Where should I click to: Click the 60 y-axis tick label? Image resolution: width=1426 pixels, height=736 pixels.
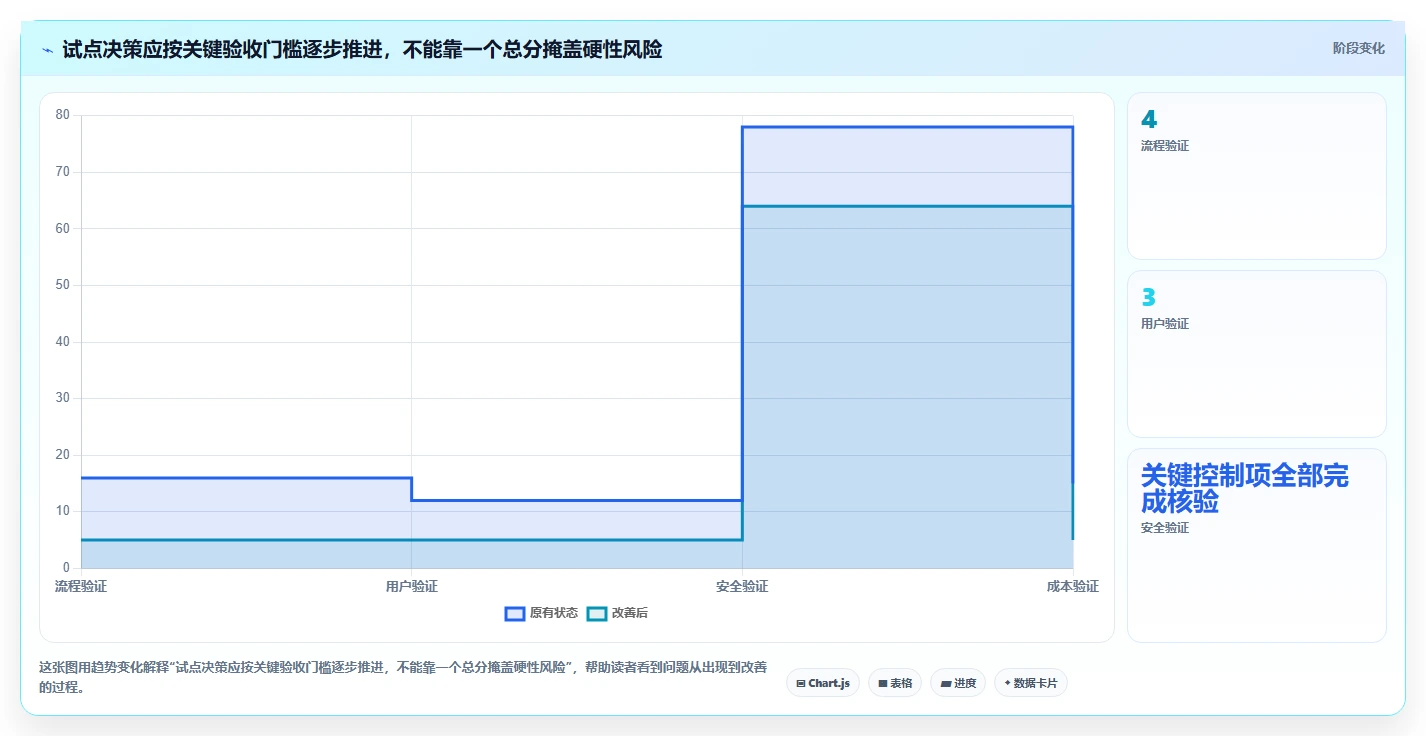click(63, 228)
